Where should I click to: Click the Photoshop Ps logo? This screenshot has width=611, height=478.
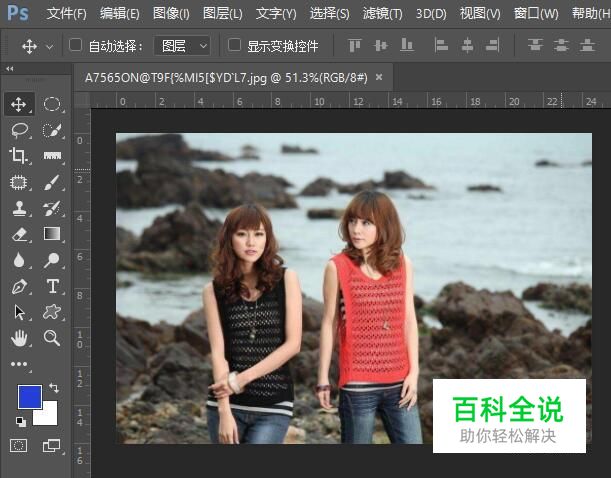[18, 13]
